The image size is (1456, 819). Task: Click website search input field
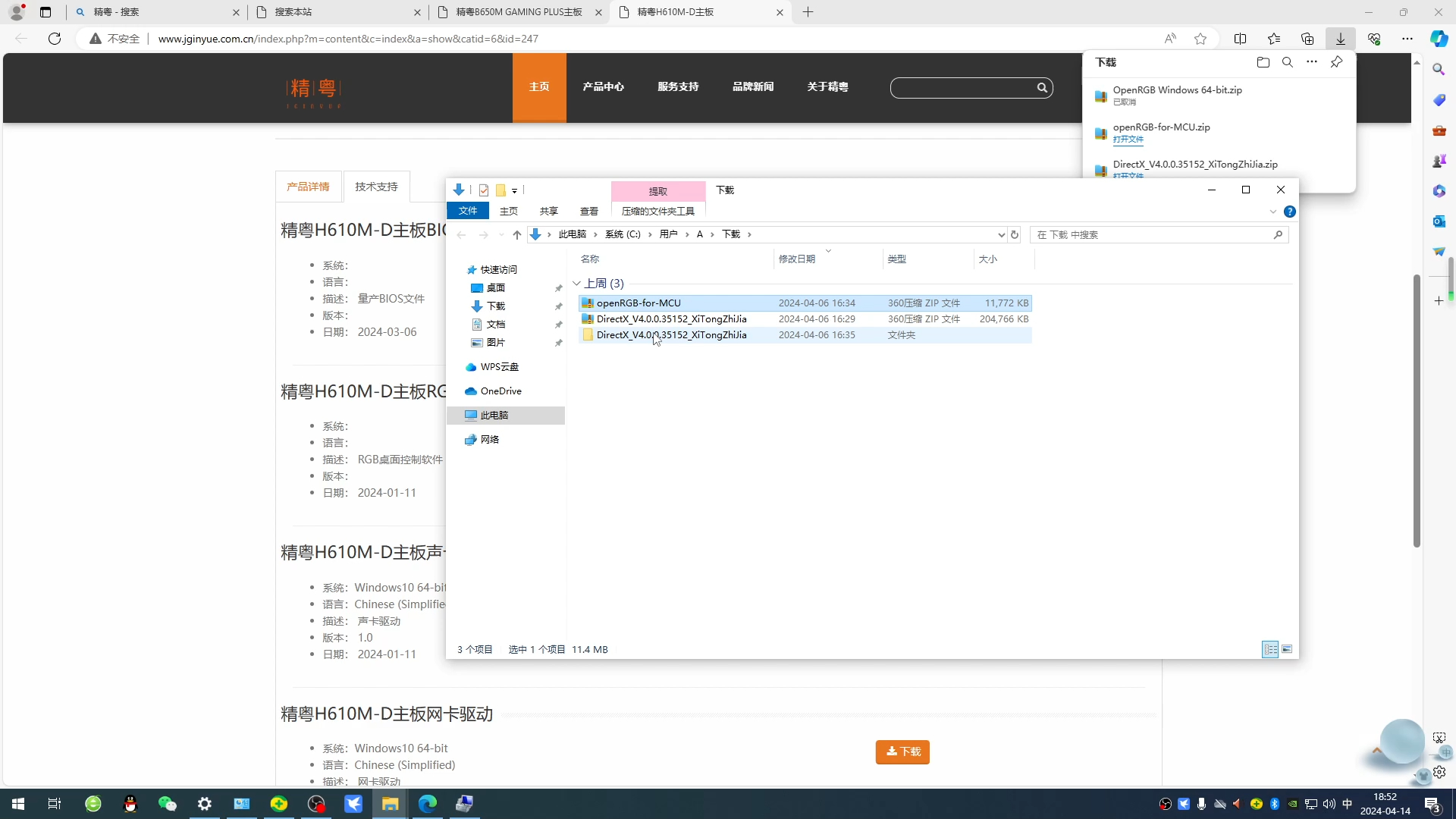click(x=963, y=88)
